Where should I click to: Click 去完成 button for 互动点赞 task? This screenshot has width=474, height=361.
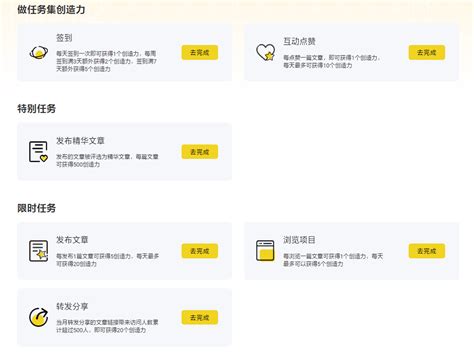click(x=427, y=52)
